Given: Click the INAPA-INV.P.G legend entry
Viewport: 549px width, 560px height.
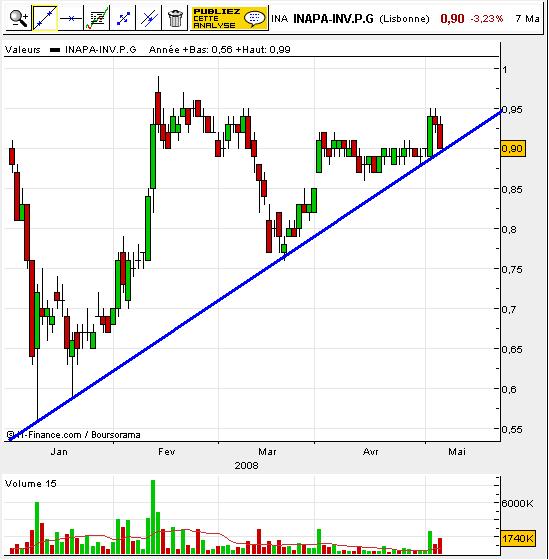Looking at the screenshot, I should (x=94, y=50).
